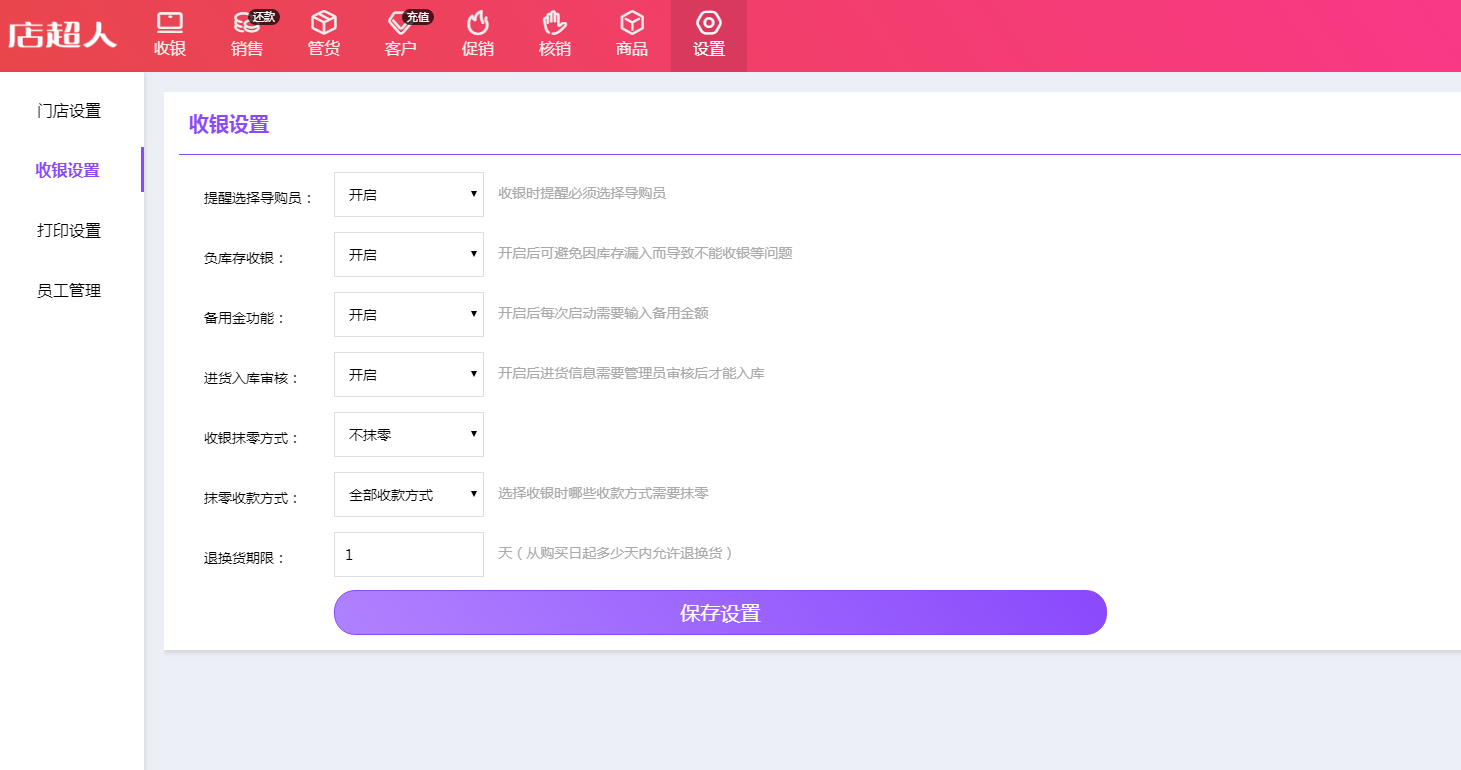The image size is (1461, 770).
Task: Click hint 开启后每次启动需要输入备用金额
Action: (603, 313)
